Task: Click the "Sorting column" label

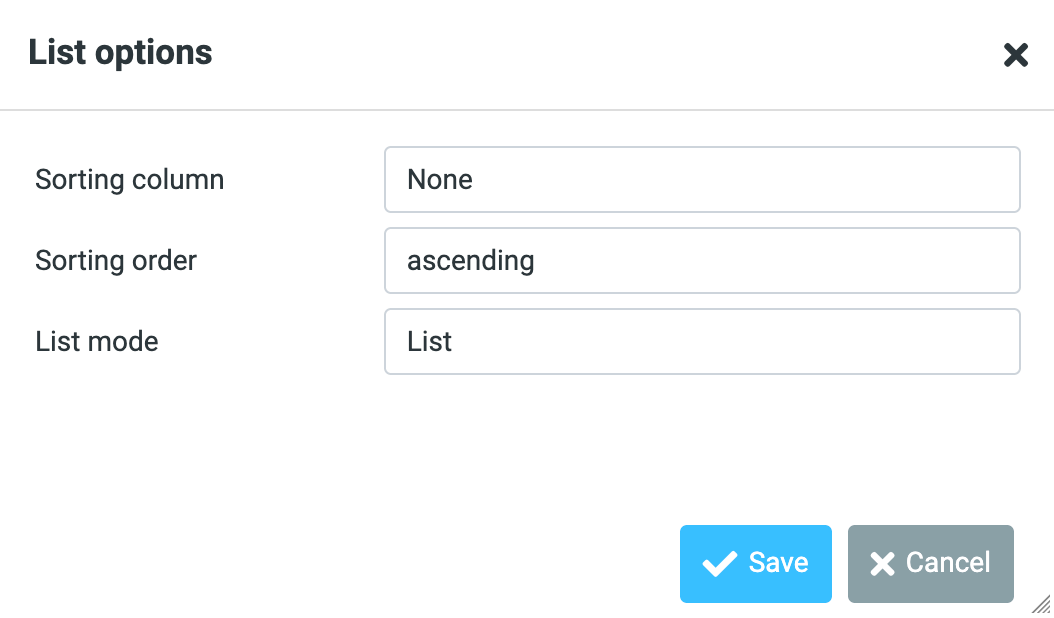Action: click(129, 180)
